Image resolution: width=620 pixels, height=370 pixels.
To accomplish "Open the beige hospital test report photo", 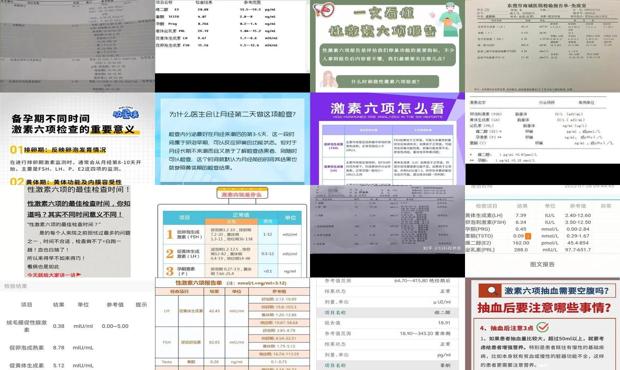I will click(542, 46).
